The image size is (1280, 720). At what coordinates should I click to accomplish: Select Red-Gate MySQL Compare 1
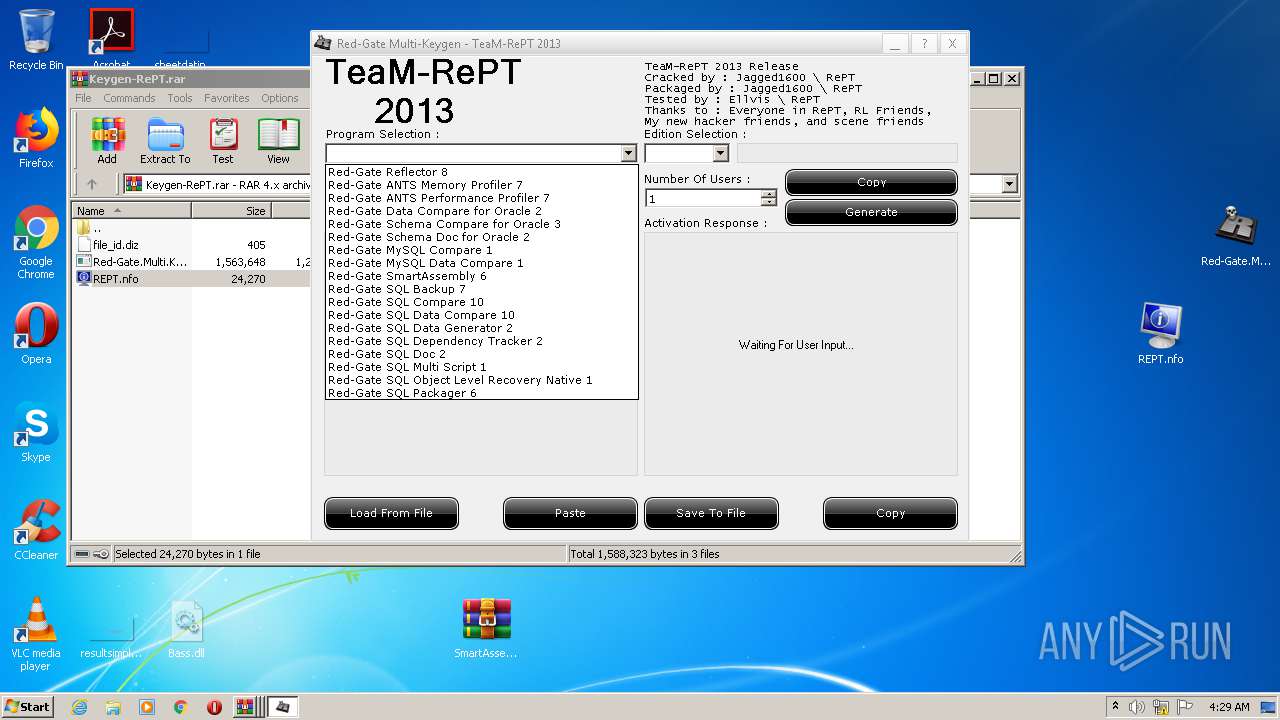click(x=482, y=250)
